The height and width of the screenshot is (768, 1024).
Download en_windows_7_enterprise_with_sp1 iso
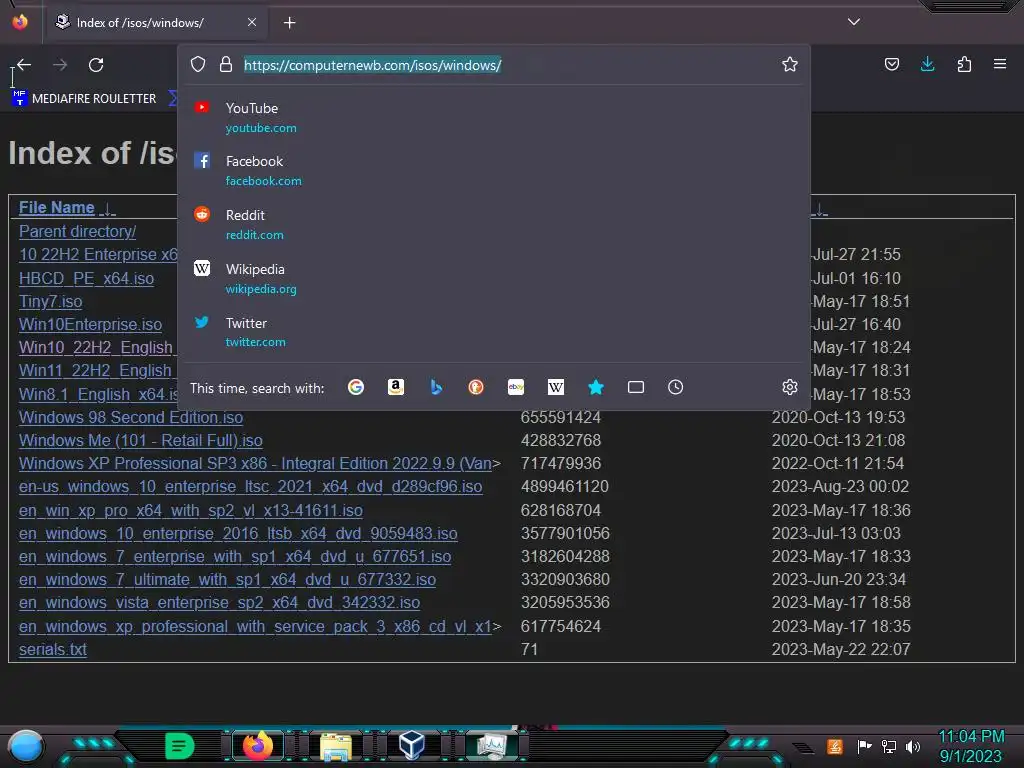tap(235, 556)
